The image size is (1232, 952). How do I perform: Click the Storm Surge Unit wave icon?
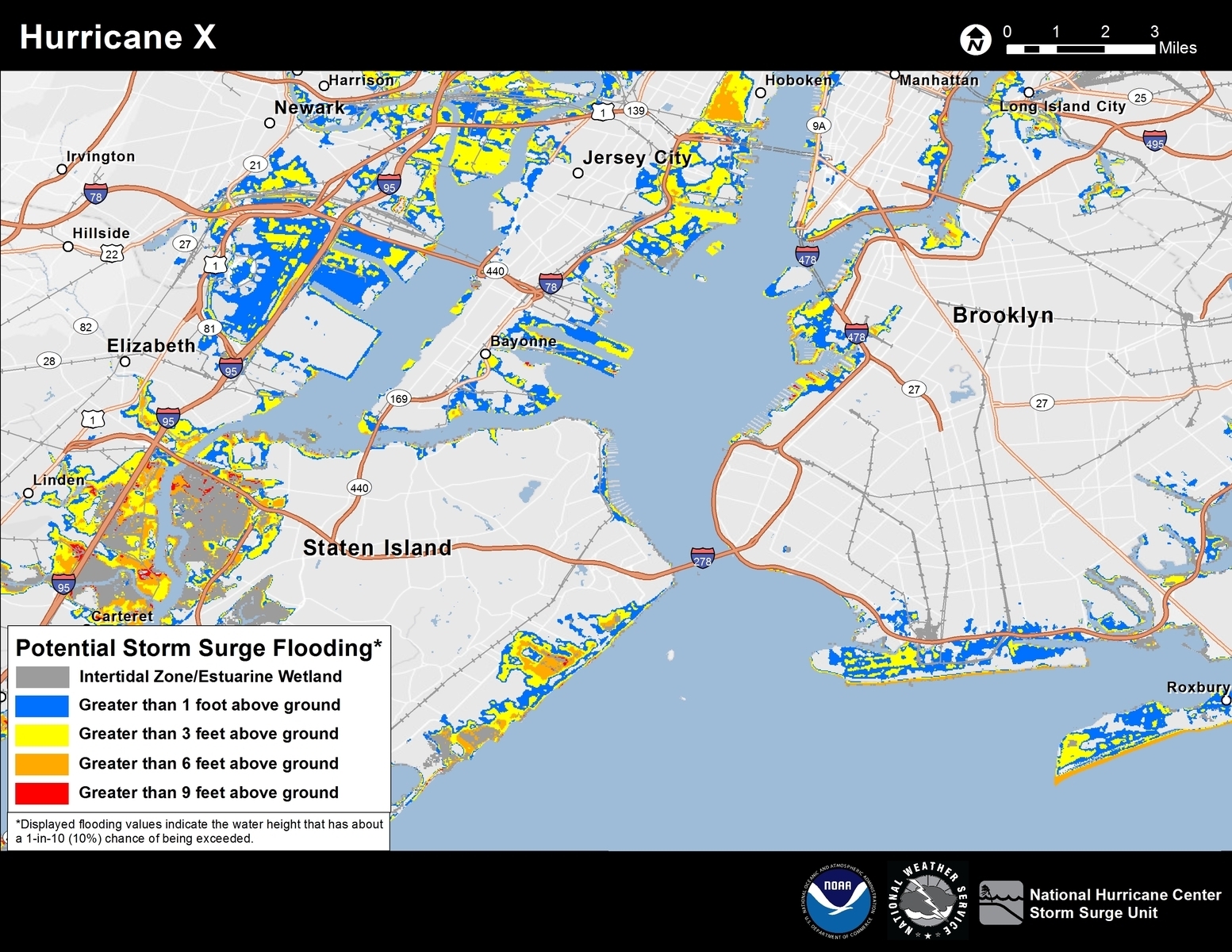click(x=1001, y=903)
